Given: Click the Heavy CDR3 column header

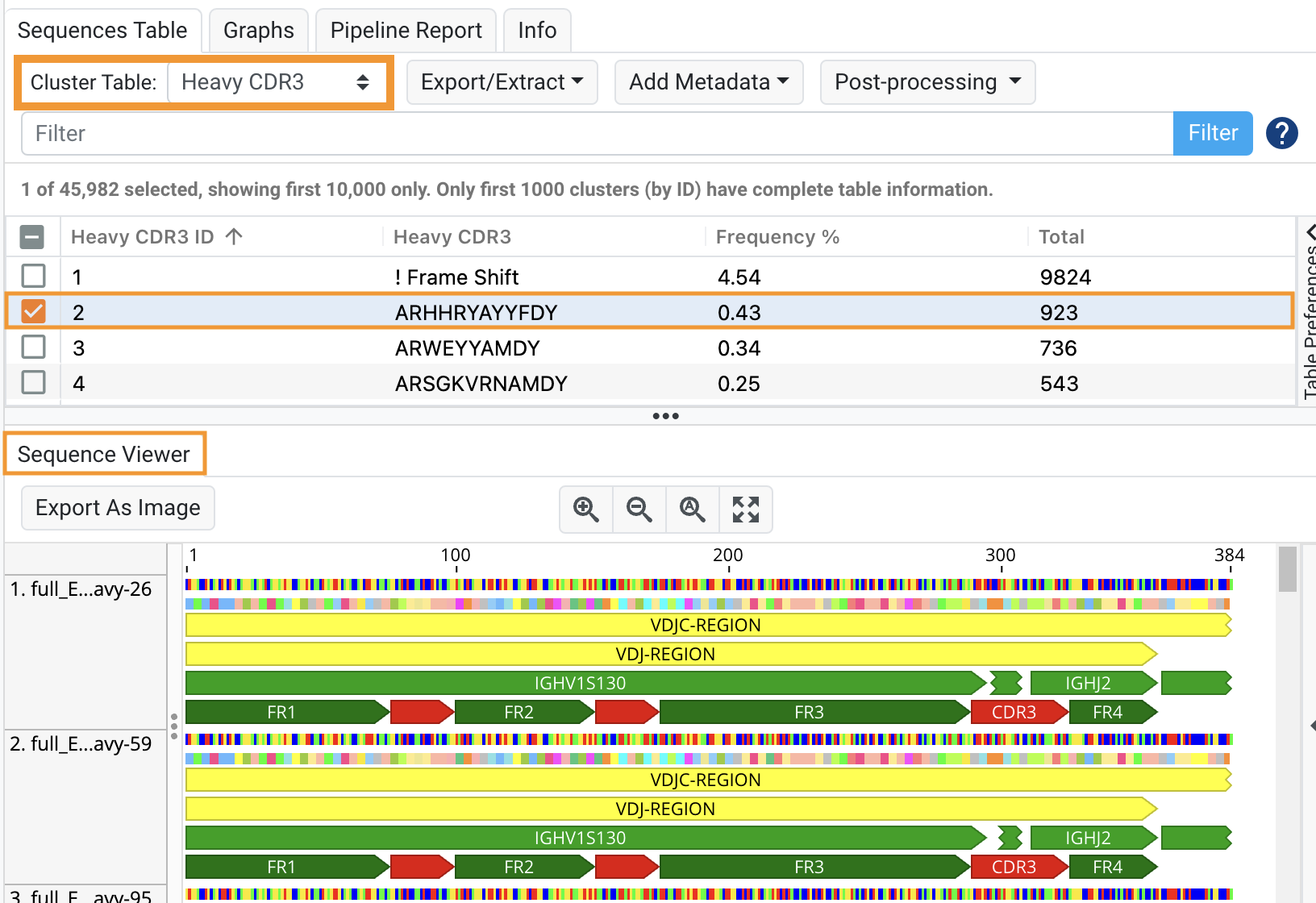Looking at the screenshot, I should tap(452, 237).
